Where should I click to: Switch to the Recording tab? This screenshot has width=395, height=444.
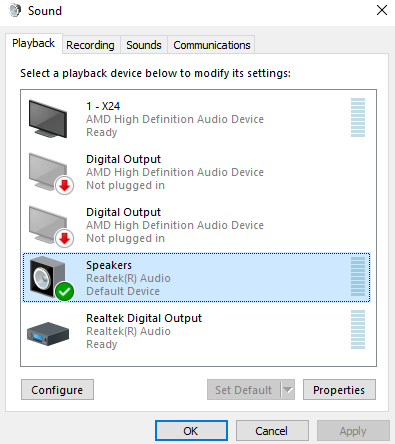[90, 45]
